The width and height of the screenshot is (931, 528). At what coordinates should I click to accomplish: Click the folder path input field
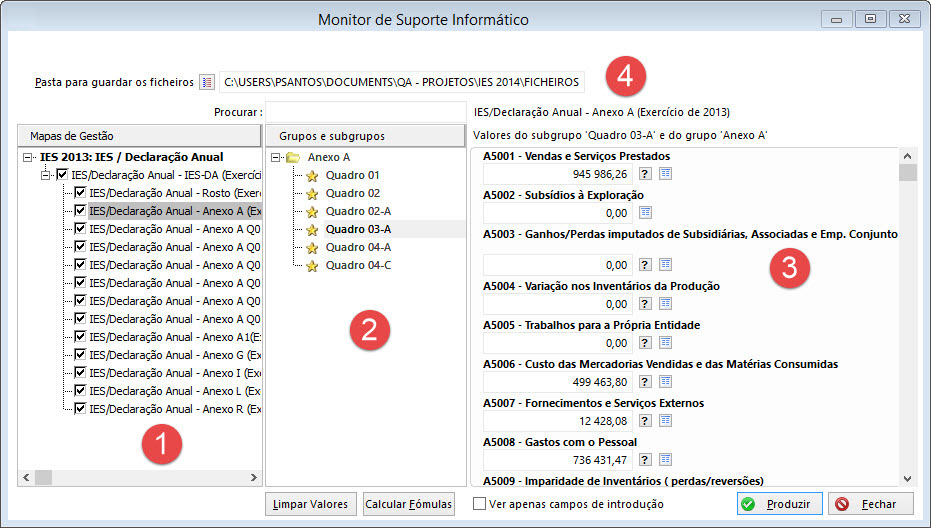pos(402,82)
